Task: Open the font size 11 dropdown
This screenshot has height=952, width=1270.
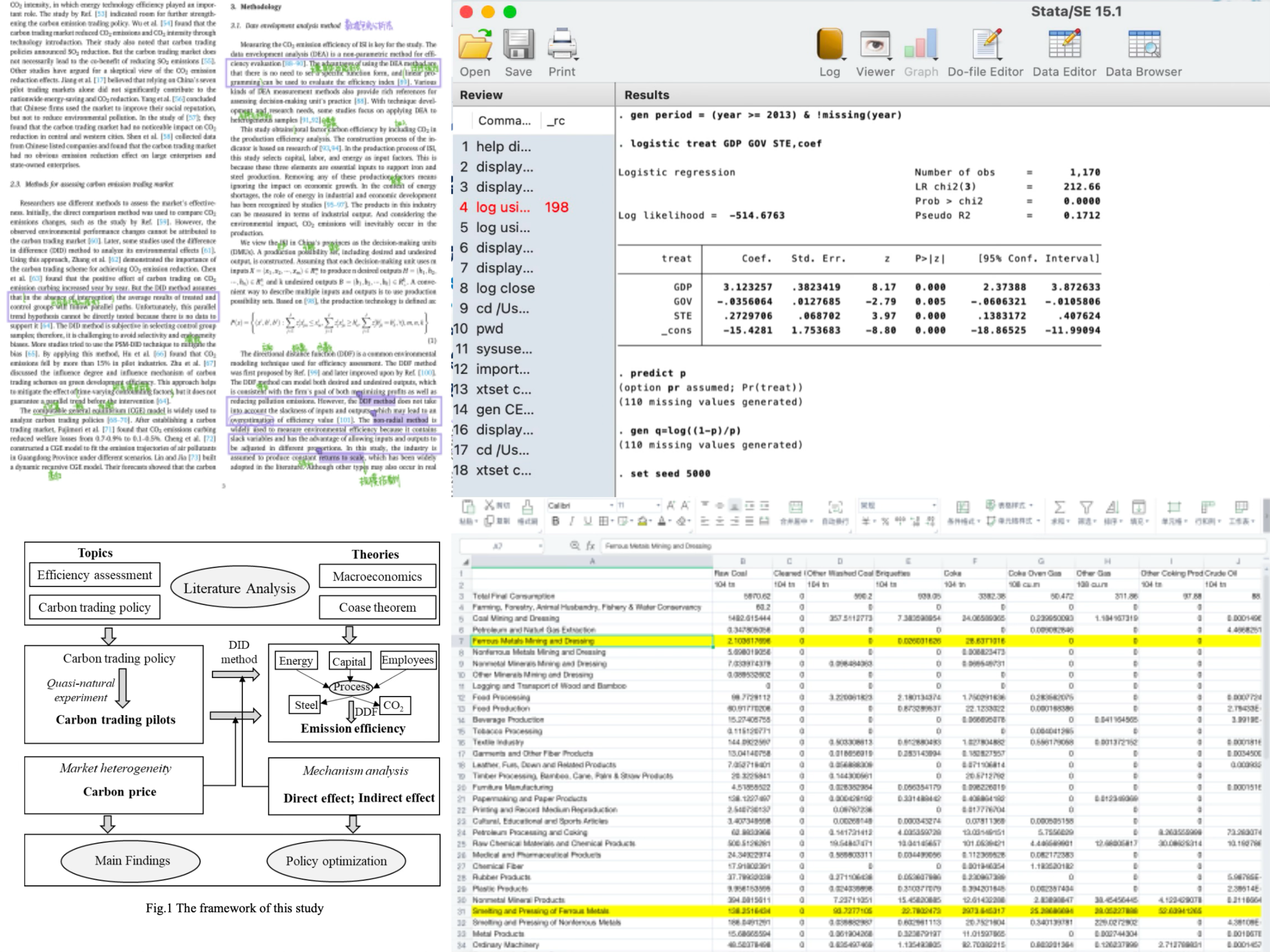Action: 658,506
